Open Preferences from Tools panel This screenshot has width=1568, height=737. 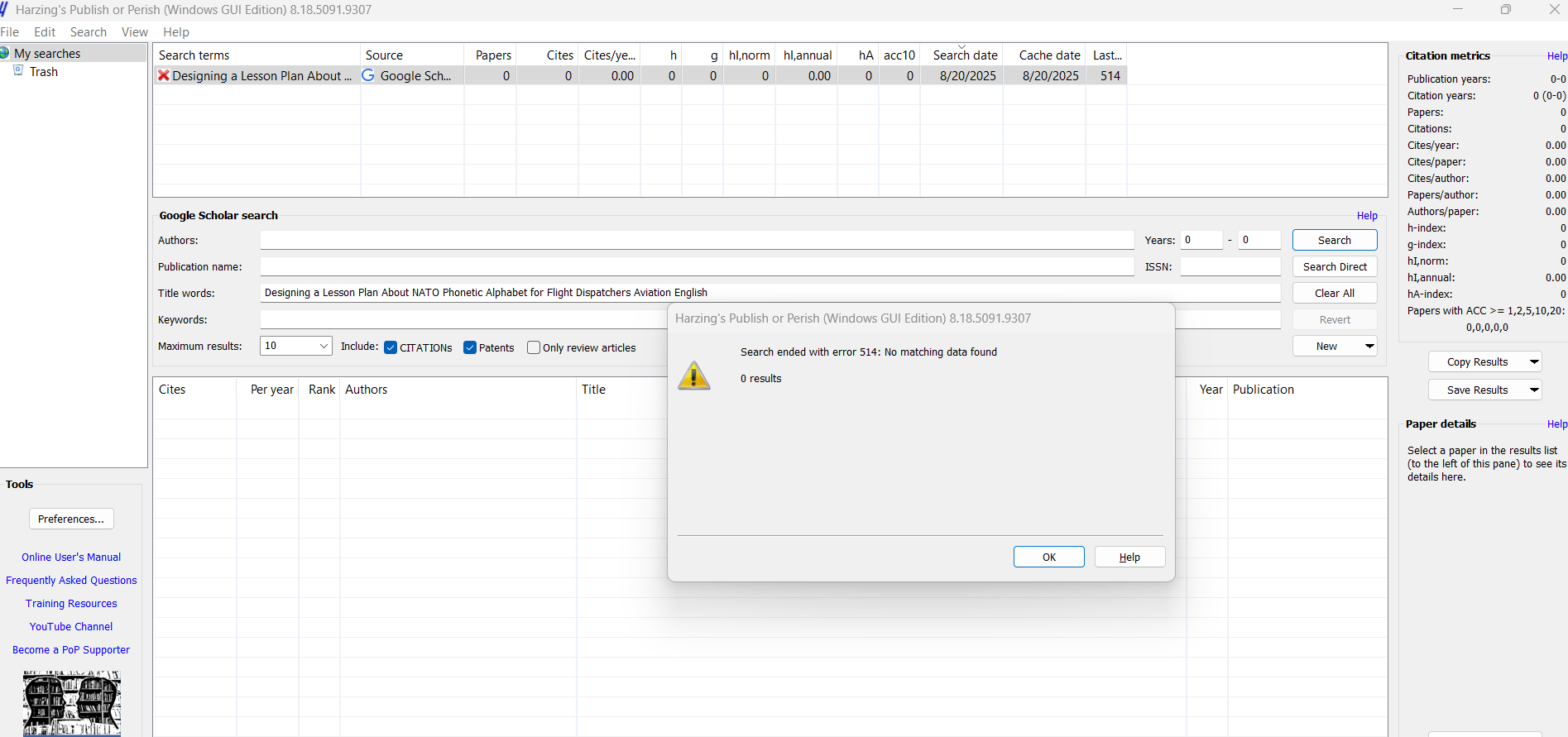click(71, 519)
